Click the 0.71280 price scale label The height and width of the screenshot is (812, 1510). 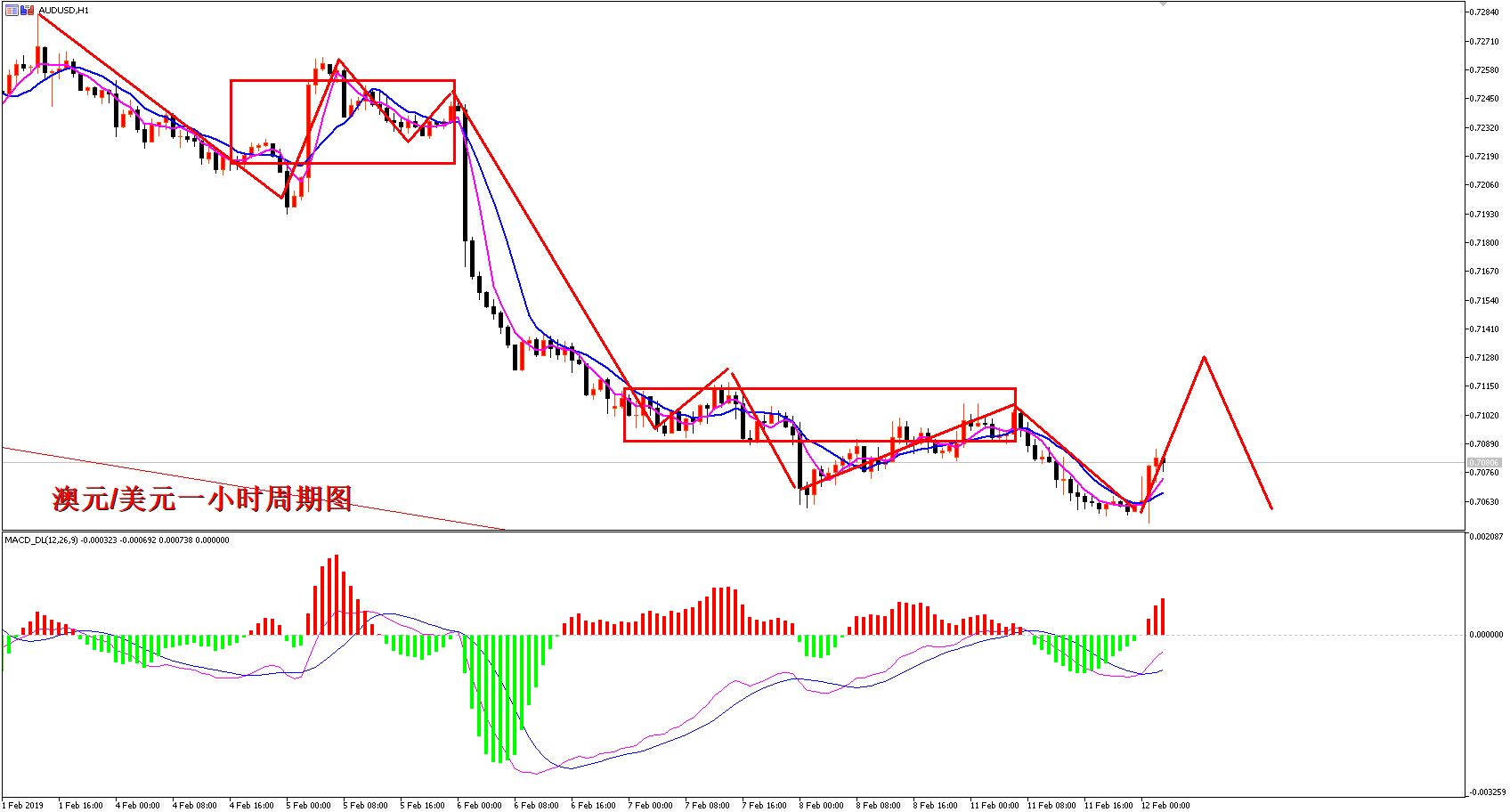point(1484,358)
